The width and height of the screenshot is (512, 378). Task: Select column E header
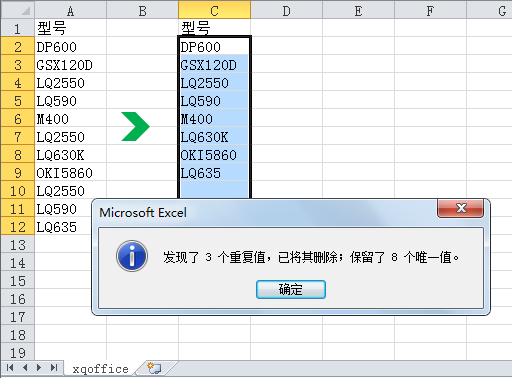[358, 10]
